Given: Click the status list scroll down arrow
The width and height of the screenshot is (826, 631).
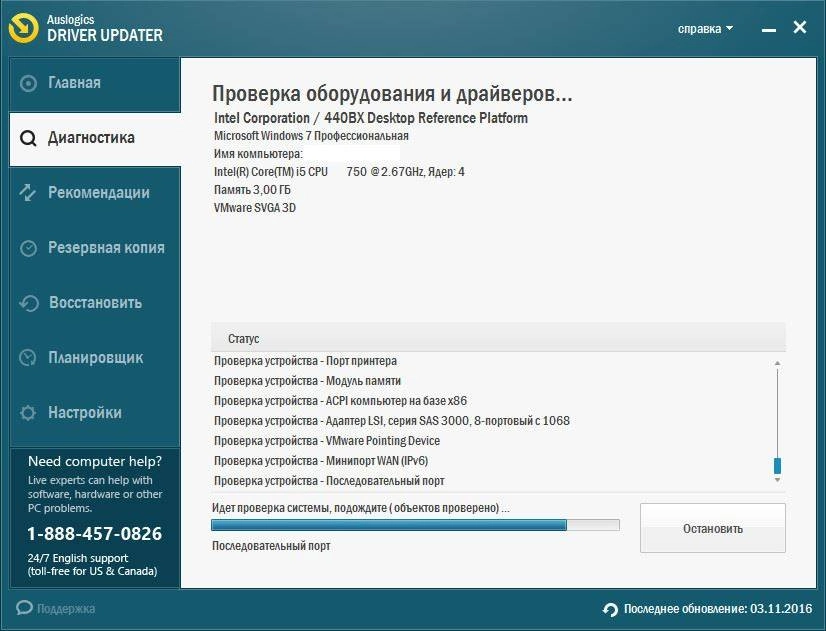Looking at the screenshot, I should coord(778,480).
